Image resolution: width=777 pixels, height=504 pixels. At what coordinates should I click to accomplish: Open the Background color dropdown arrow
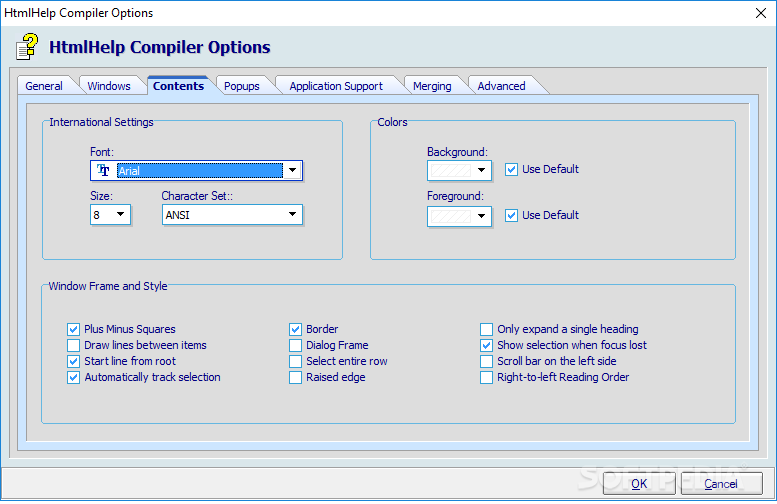coord(481,170)
